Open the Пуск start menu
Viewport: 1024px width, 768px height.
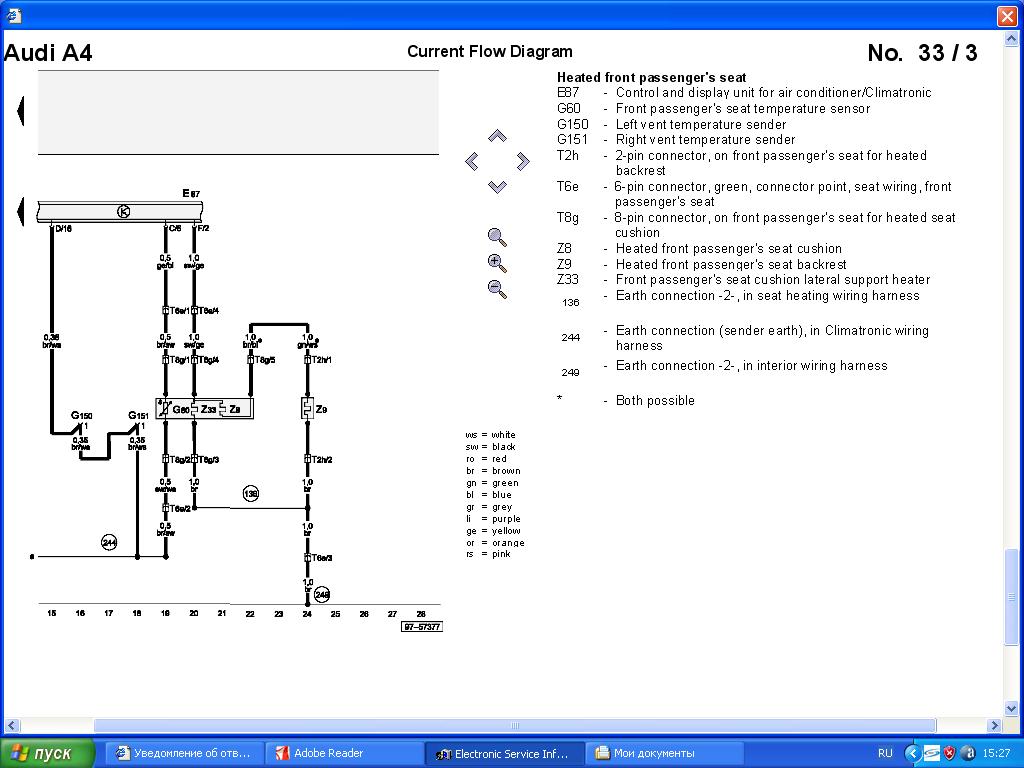tap(47, 753)
